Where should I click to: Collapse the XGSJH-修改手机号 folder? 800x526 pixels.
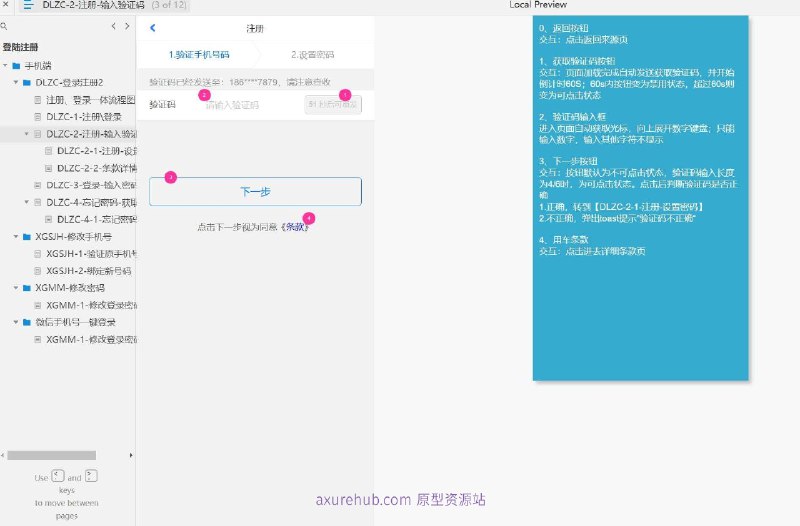(16, 237)
